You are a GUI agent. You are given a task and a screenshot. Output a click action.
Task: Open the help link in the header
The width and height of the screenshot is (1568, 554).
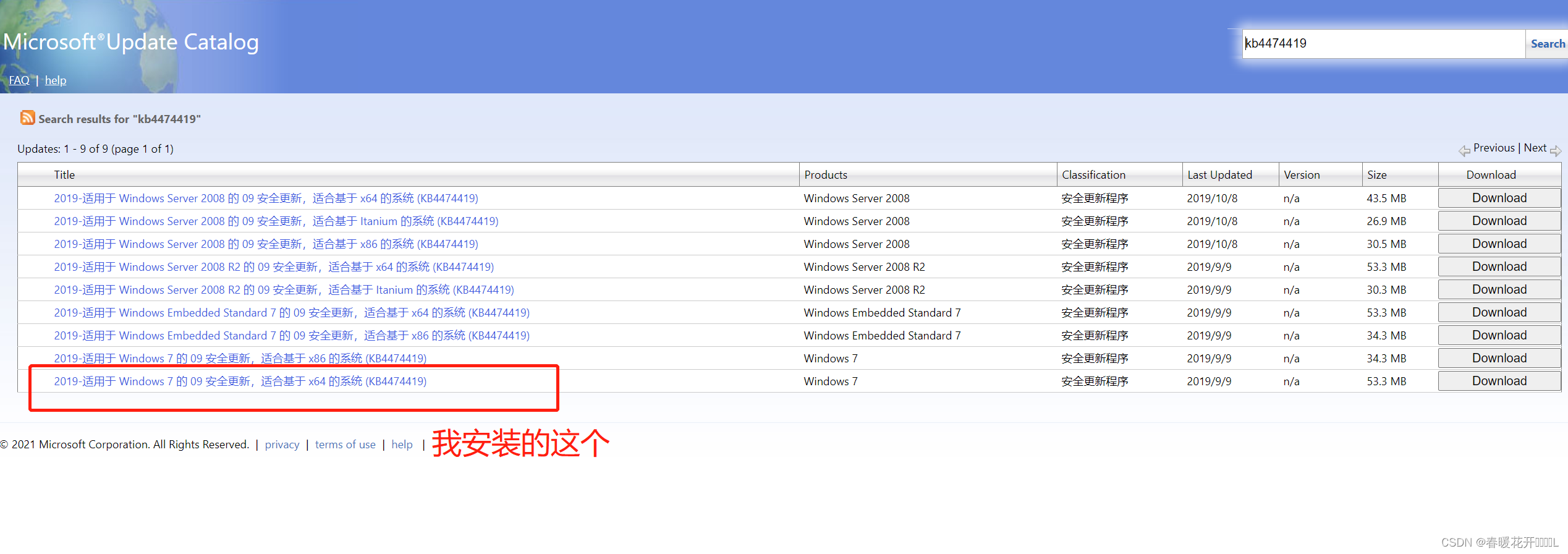pyautogui.click(x=56, y=80)
